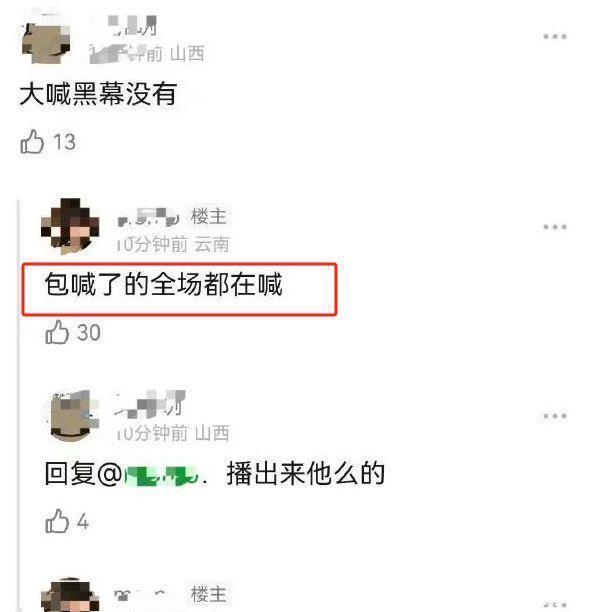The image size is (590, 612).
Task: Open the username above "10分钟前 山西" reply
Action: pos(151,404)
